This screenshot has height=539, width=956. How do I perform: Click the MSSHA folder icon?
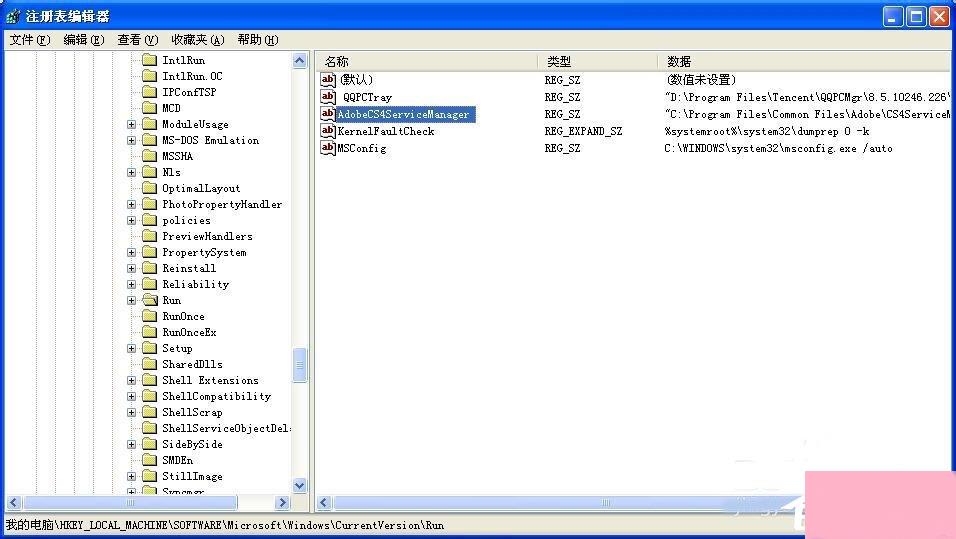149,156
